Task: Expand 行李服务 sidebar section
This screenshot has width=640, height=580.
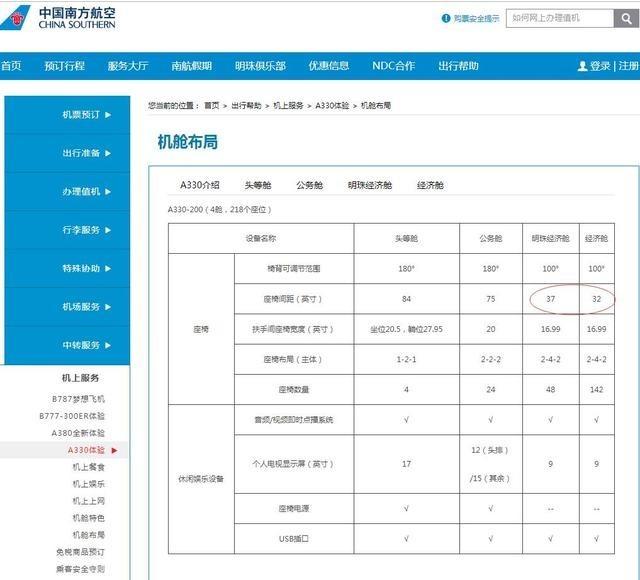Action: coord(67,230)
